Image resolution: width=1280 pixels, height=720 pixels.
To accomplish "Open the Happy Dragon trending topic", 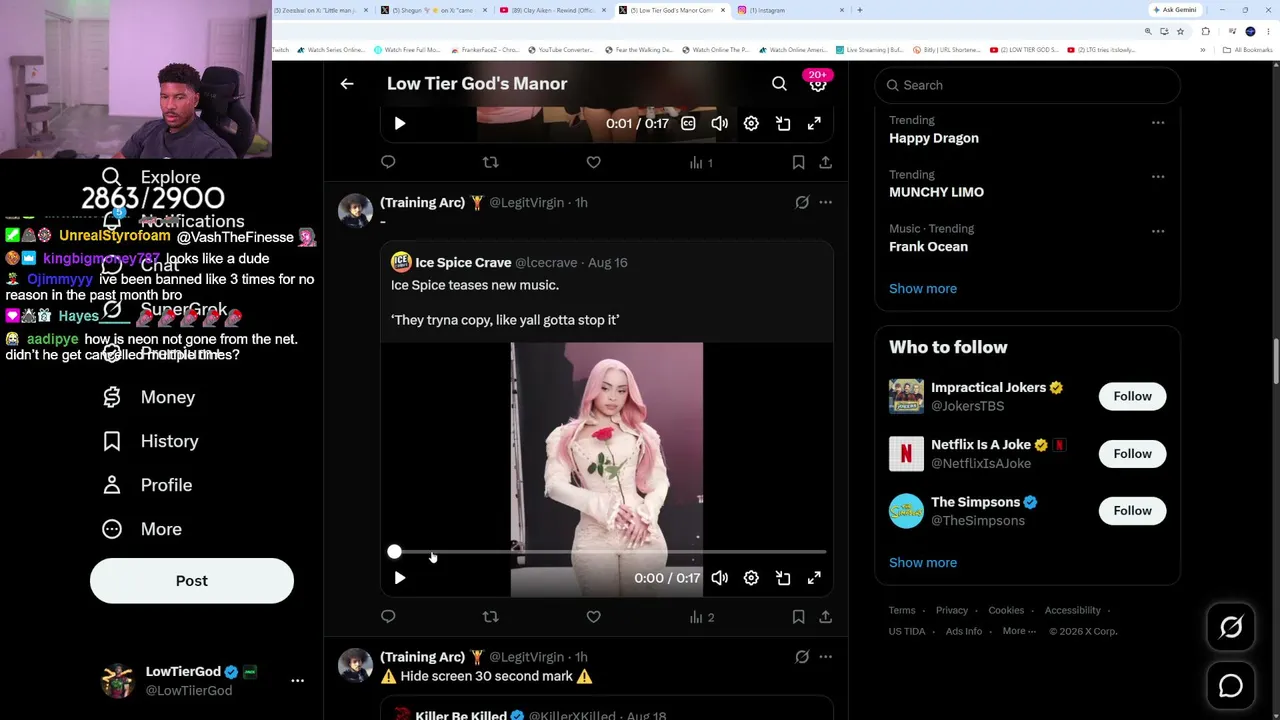I will (x=934, y=138).
